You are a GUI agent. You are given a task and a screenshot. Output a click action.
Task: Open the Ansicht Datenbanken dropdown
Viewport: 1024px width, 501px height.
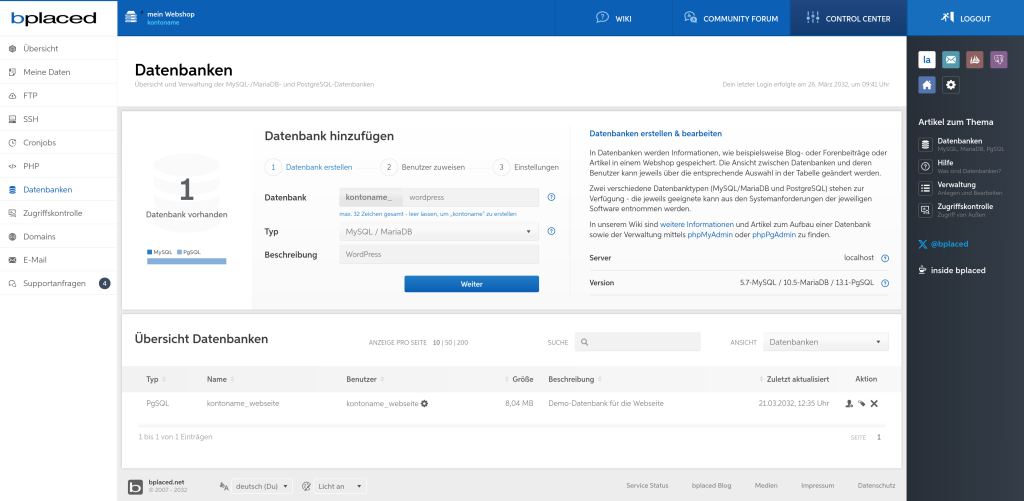(825, 342)
